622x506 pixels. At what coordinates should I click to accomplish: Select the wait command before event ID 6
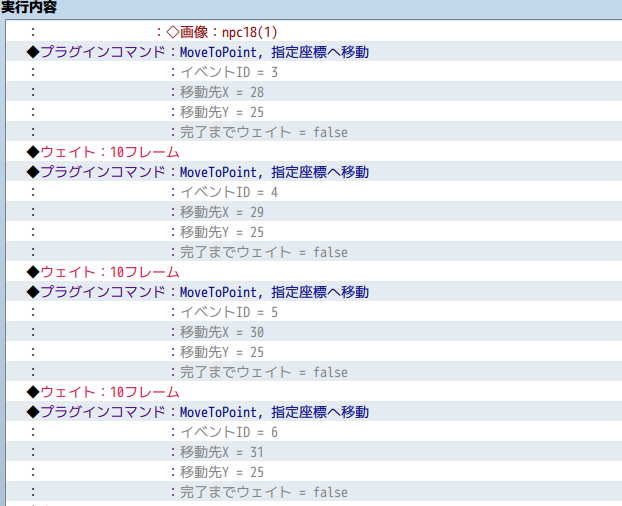pos(314,392)
